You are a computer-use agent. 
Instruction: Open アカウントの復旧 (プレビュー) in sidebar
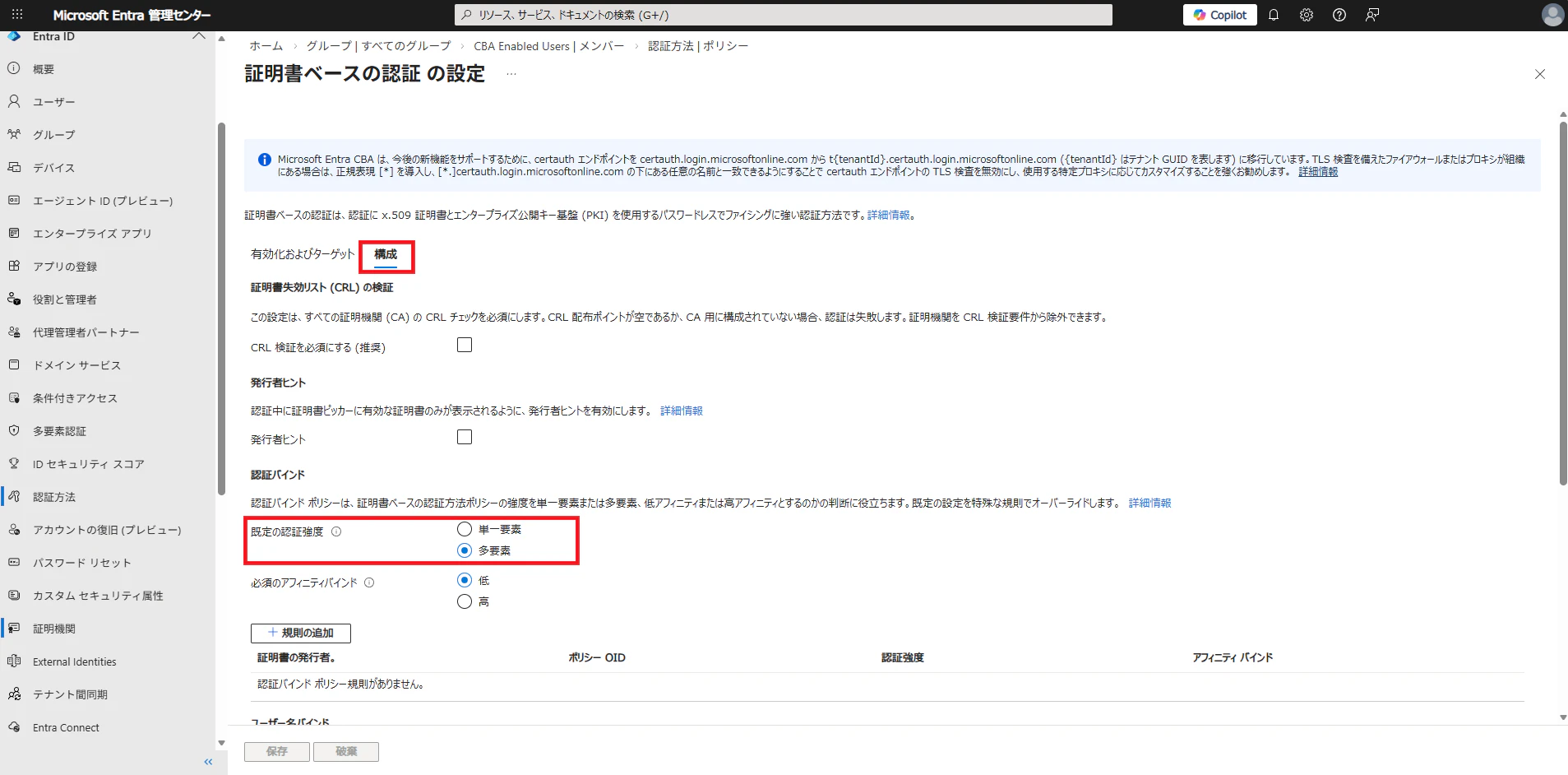pos(107,530)
